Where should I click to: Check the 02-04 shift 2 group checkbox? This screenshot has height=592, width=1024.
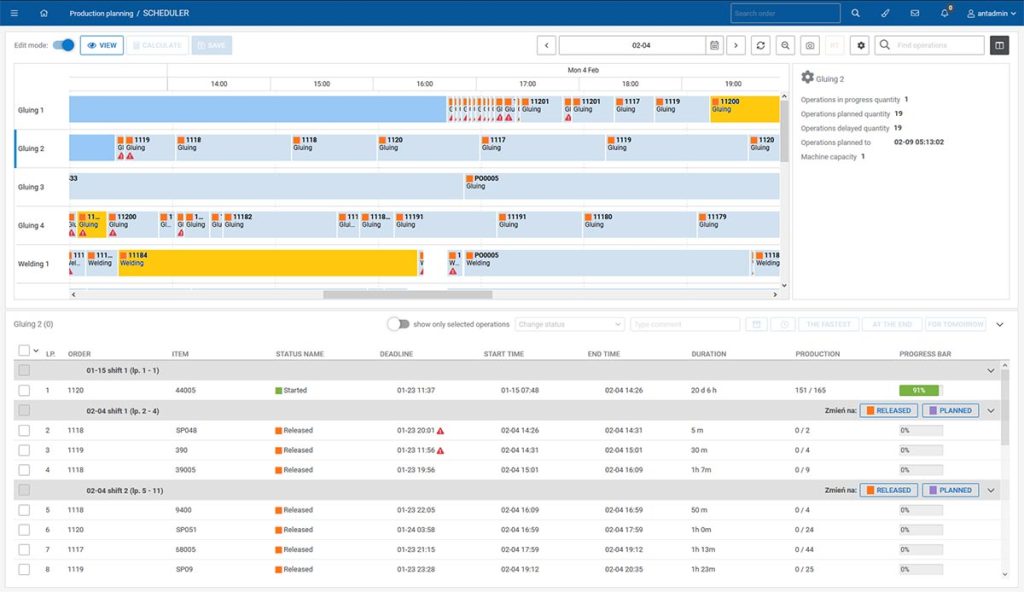pyautogui.click(x=24, y=490)
